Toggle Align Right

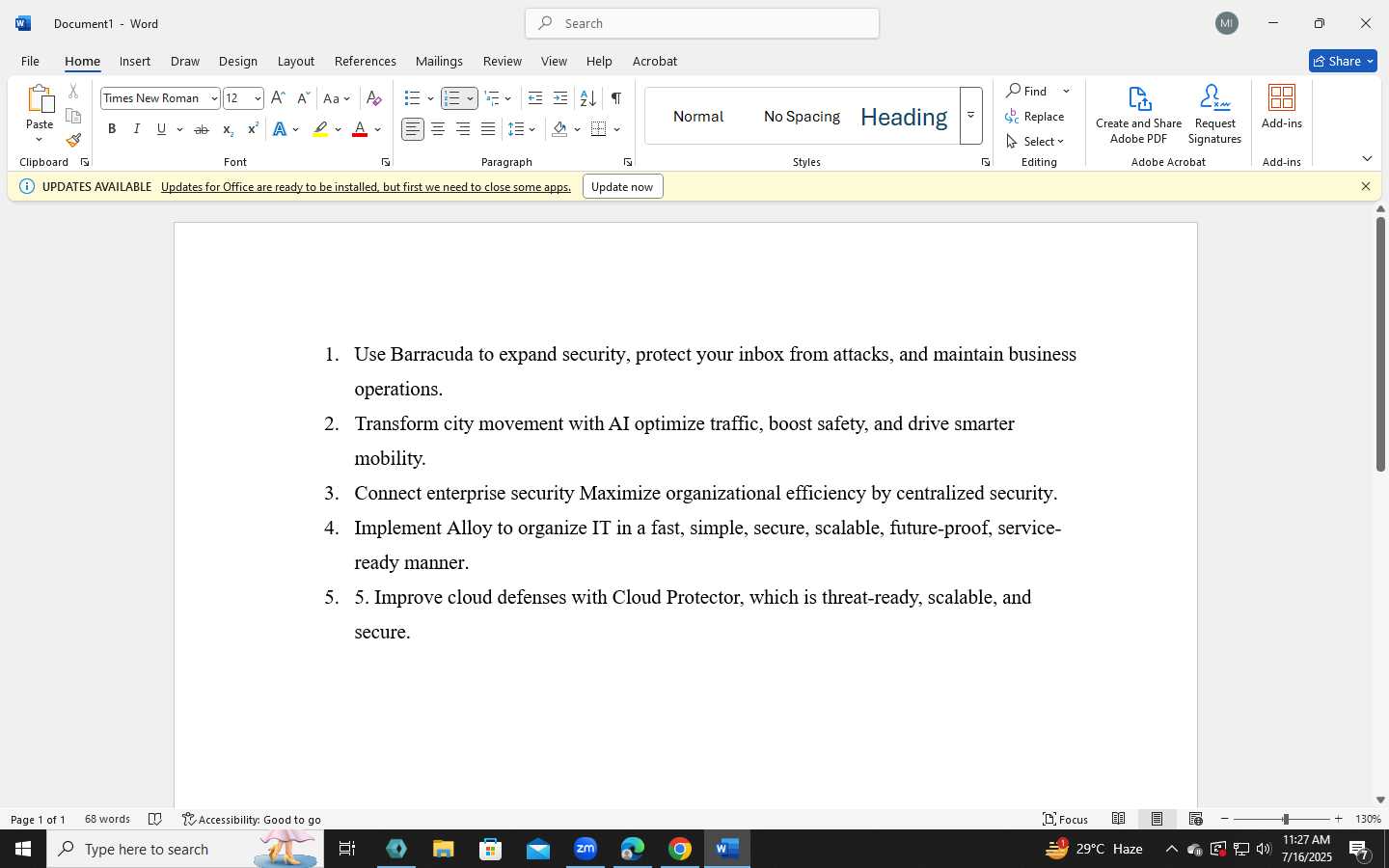pos(463,129)
